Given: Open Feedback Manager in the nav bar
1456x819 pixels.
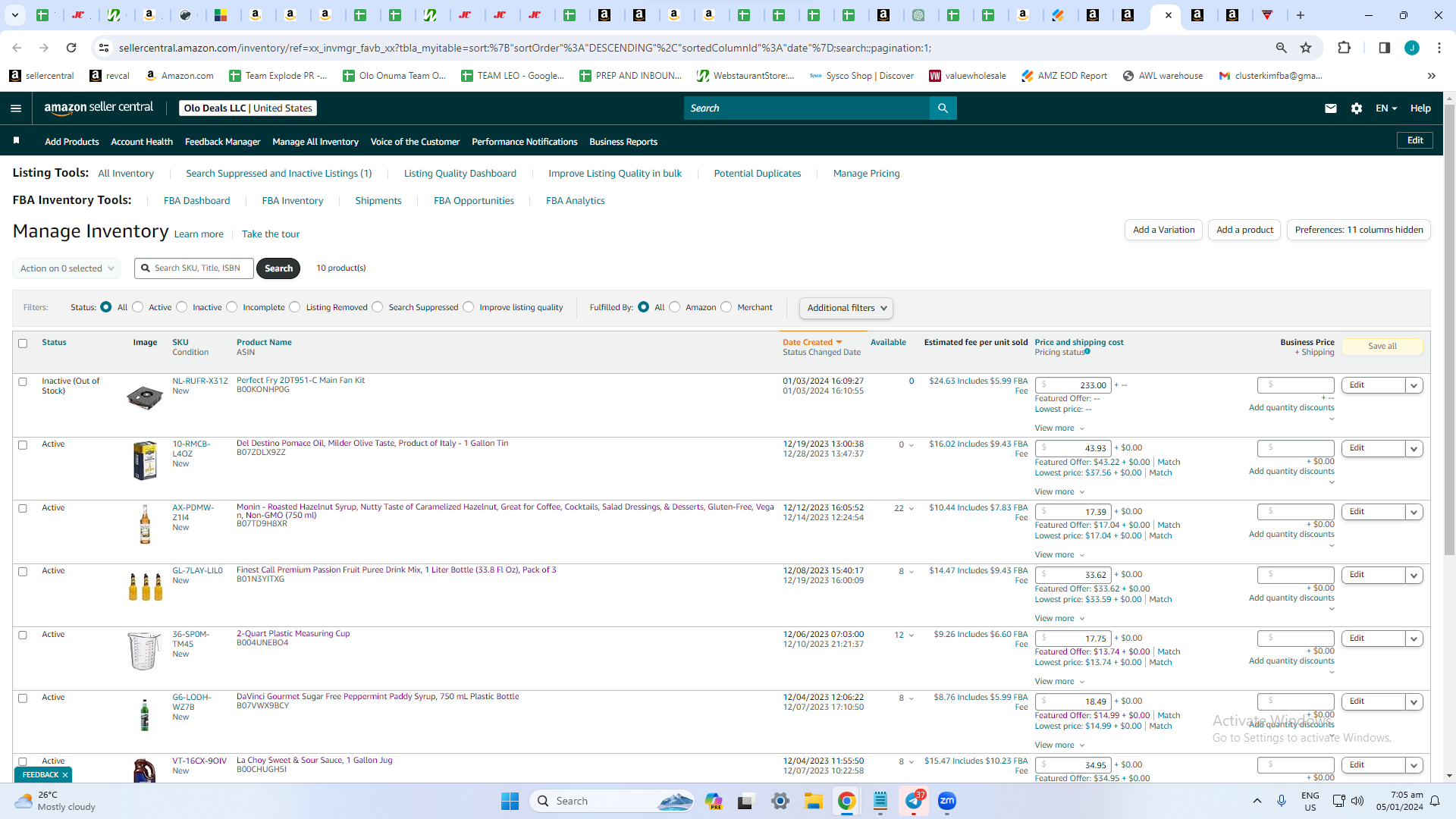Looking at the screenshot, I should coord(222,142).
